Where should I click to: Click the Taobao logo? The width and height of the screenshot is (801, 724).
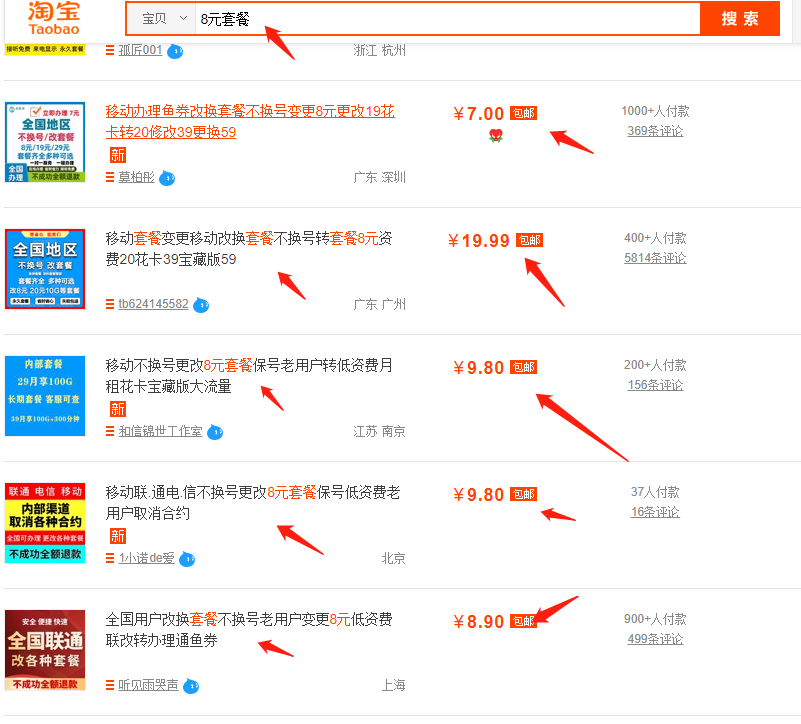(x=54, y=18)
